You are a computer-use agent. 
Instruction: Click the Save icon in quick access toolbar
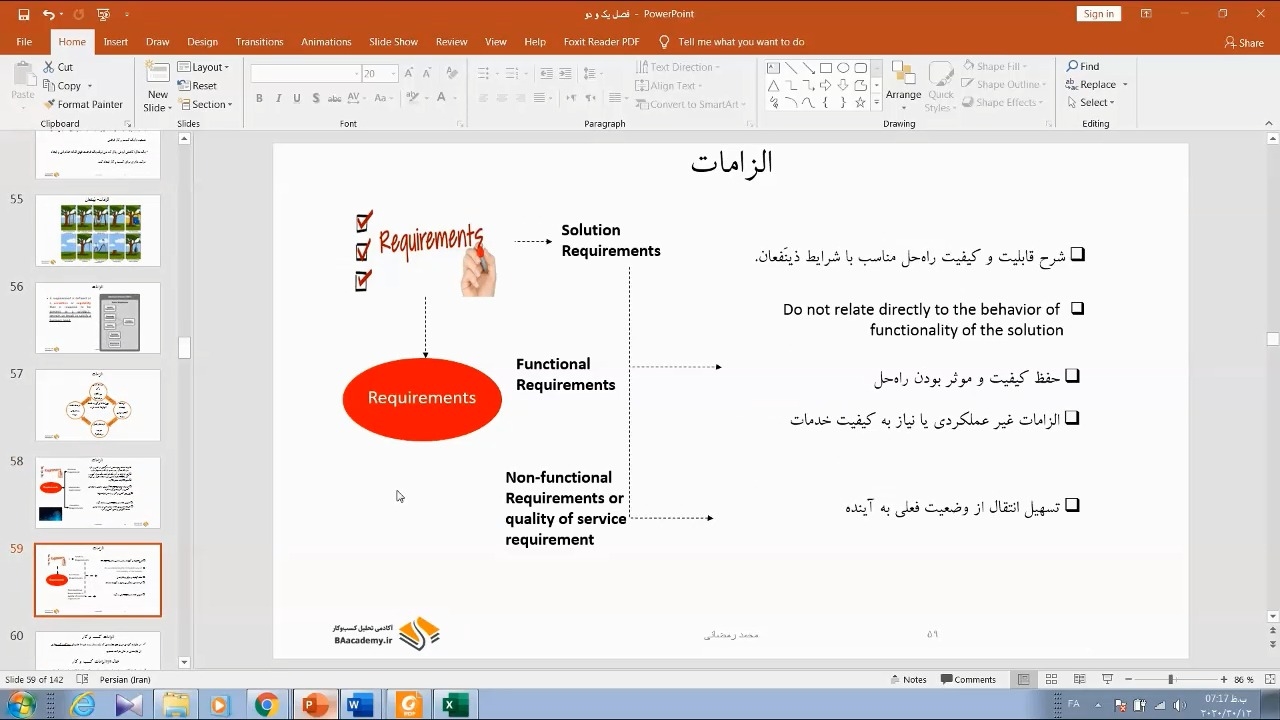[24, 15]
